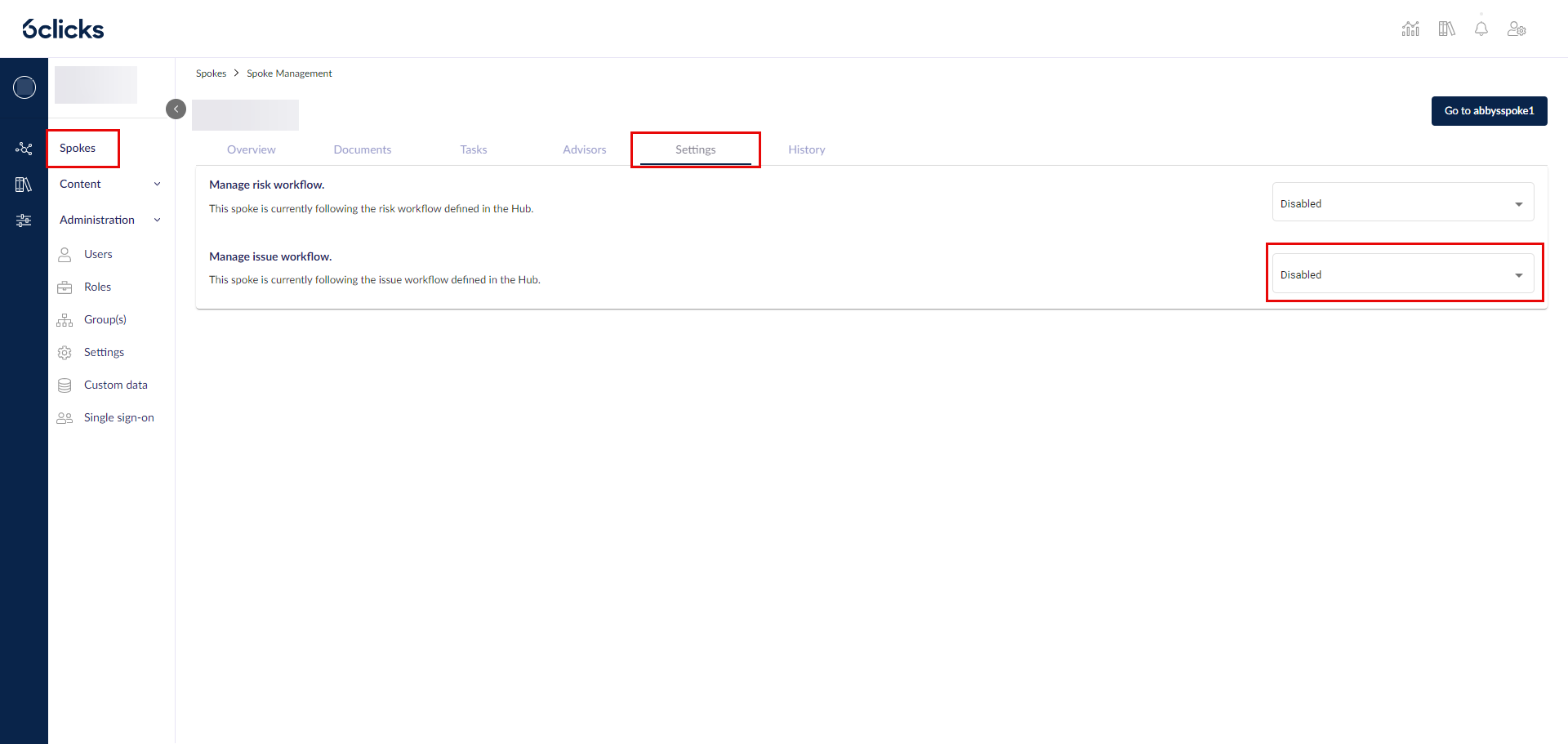Select Custom data in the sidebar
This screenshot has height=744, width=1568.
tap(115, 385)
